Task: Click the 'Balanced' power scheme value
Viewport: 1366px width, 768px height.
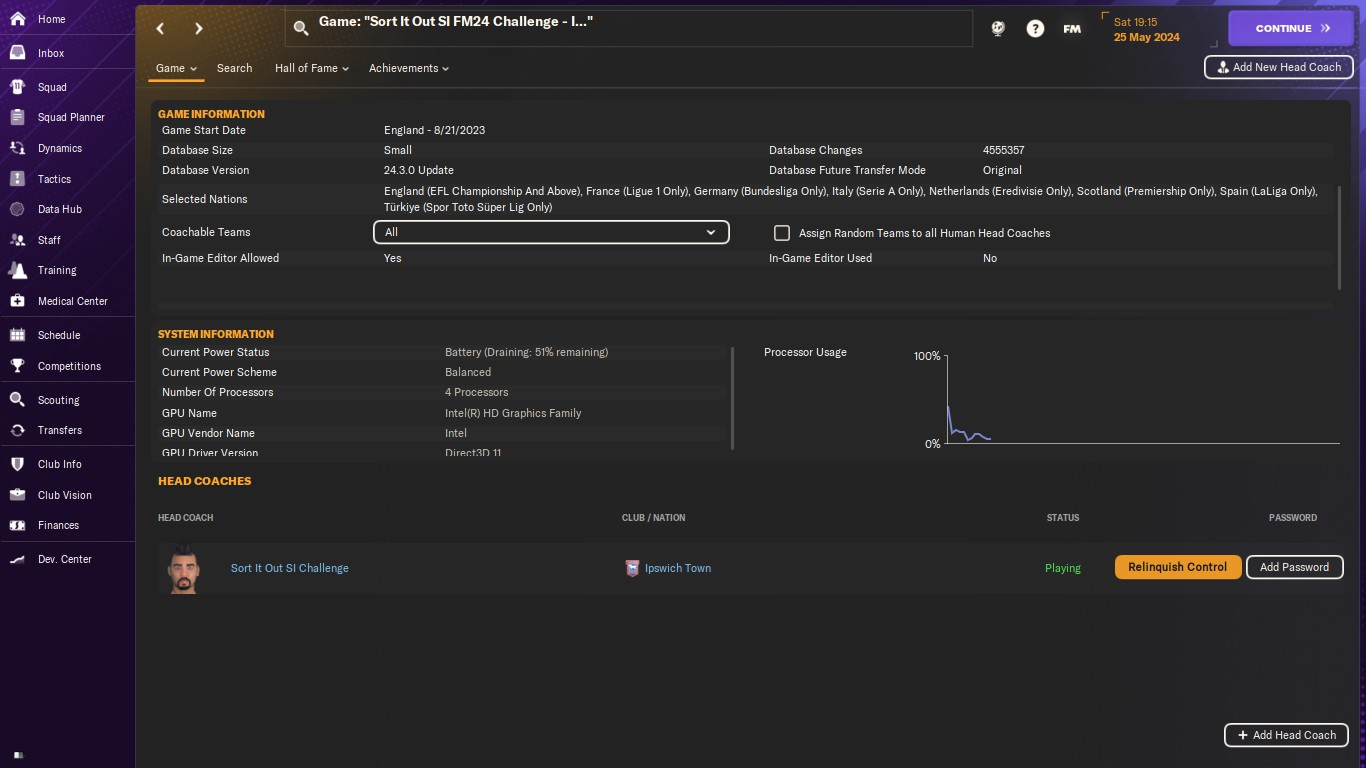Action: pos(468,372)
